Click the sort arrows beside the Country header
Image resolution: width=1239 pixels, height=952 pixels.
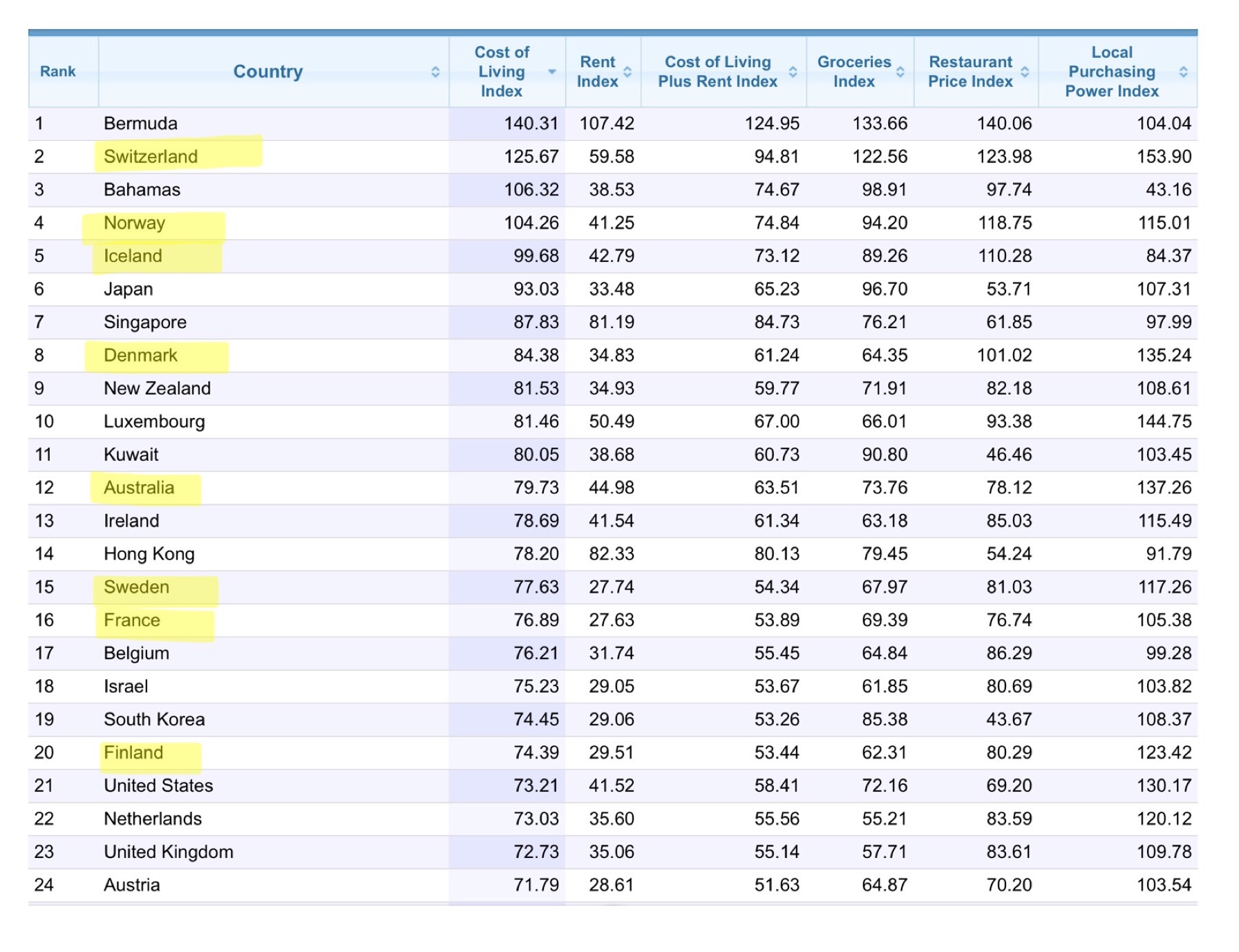435,72
